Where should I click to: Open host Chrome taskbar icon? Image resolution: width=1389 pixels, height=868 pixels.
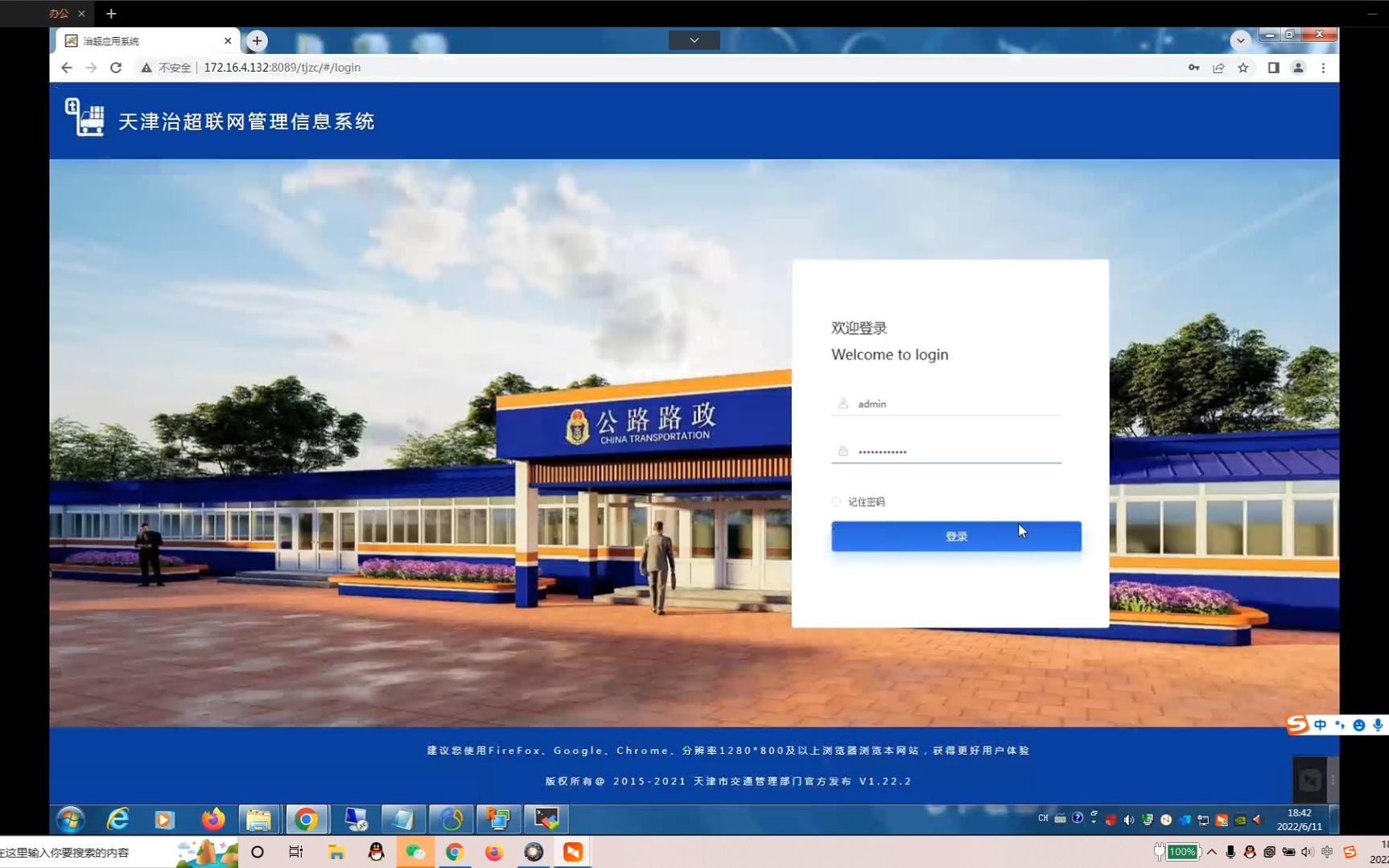coord(455,852)
